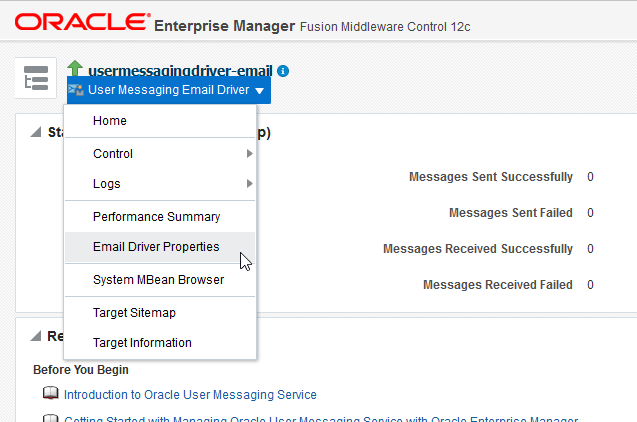Screen dimensions: 637x422
Task: Open User Messaging Email Driver dropdown menu
Action: [x=169, y=90]
